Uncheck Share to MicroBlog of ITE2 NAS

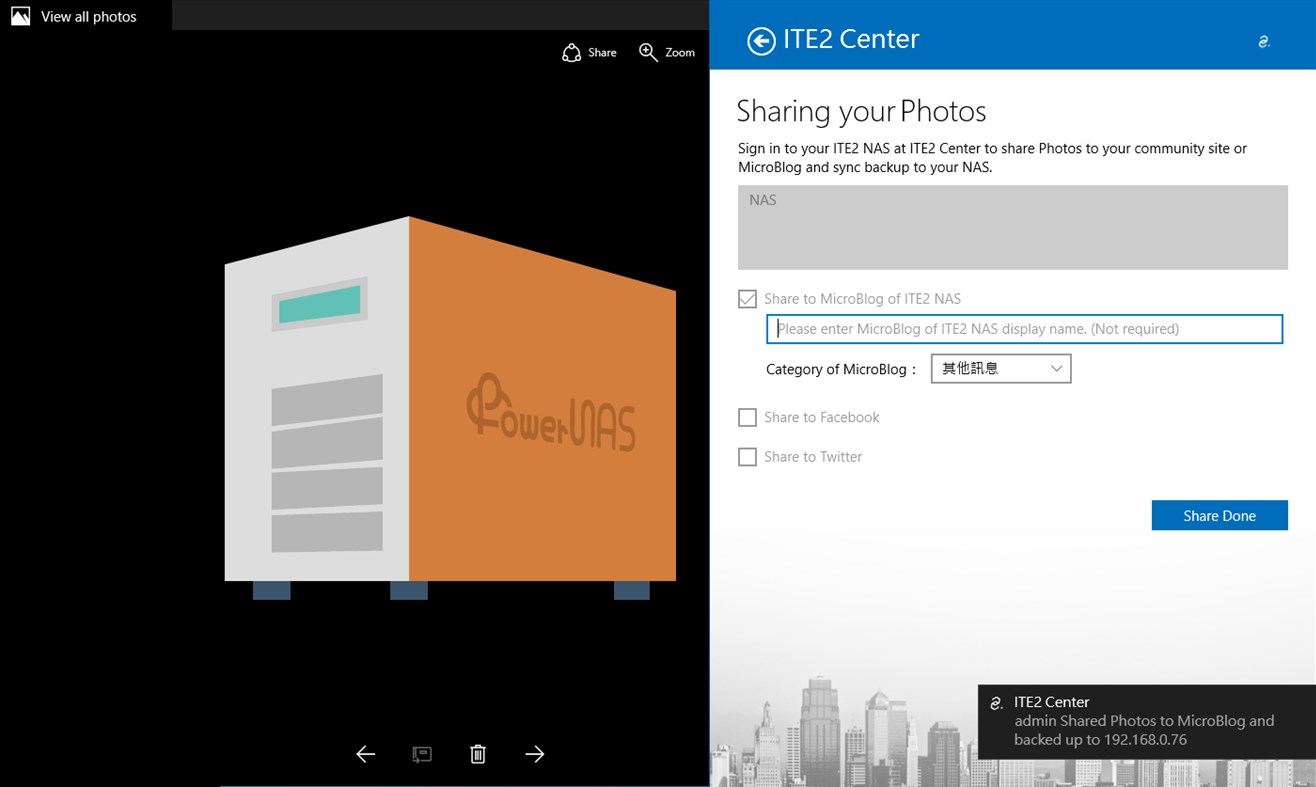(x=746, y=298)
